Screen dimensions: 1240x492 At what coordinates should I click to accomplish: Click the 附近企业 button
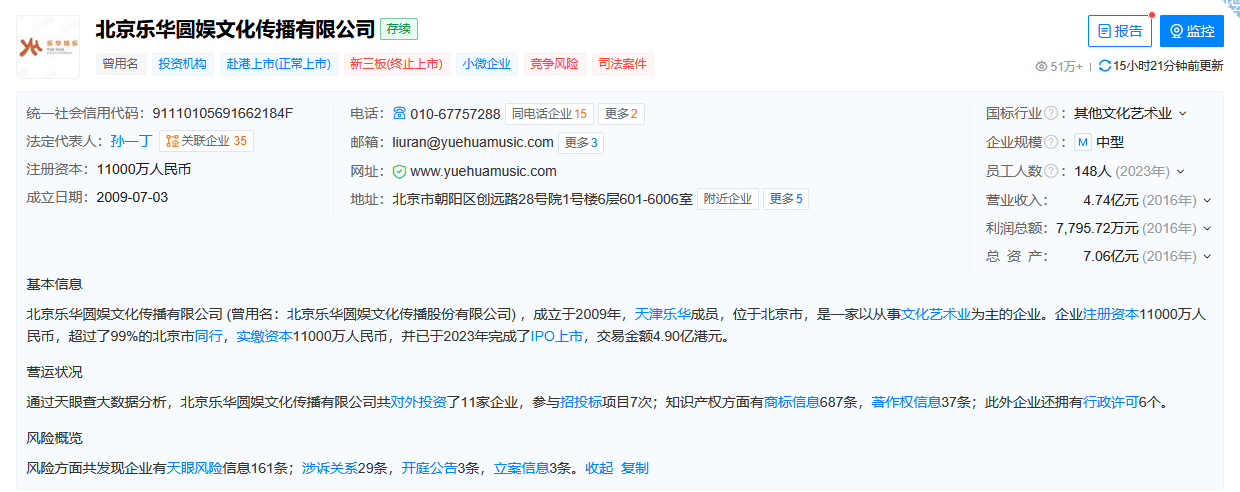[728, 199]
